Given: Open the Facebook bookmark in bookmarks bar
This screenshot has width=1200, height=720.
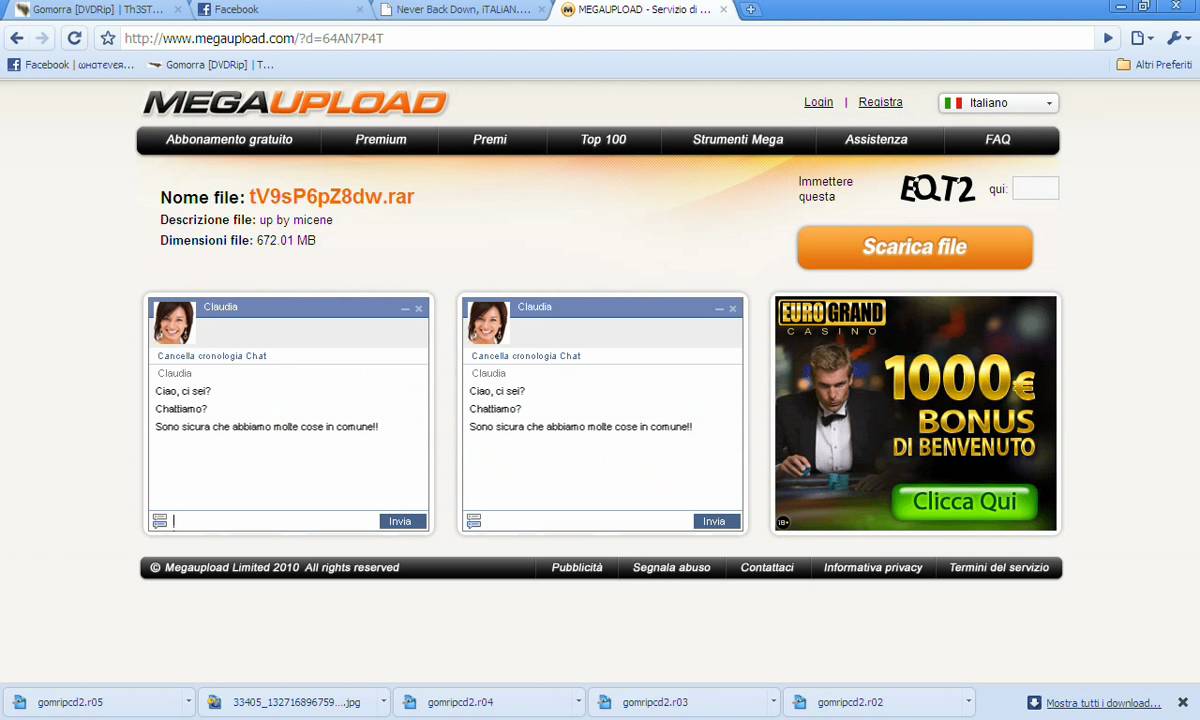Looking at the screenshot, I should [x=71, y=65].
